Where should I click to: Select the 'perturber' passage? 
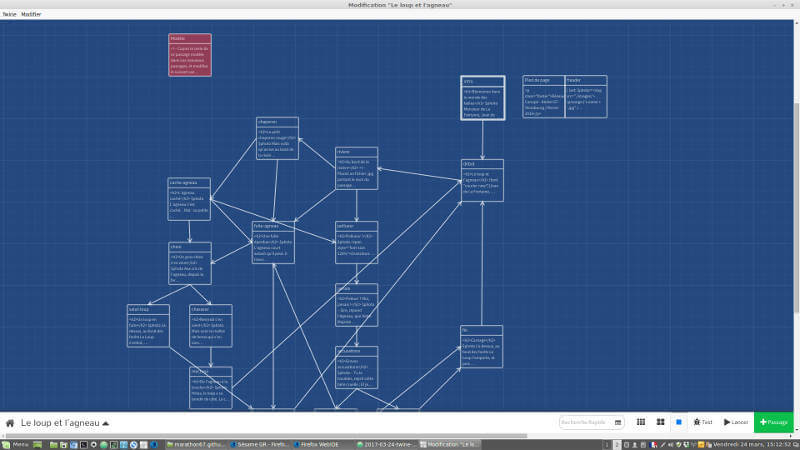[x=357, y=242]
